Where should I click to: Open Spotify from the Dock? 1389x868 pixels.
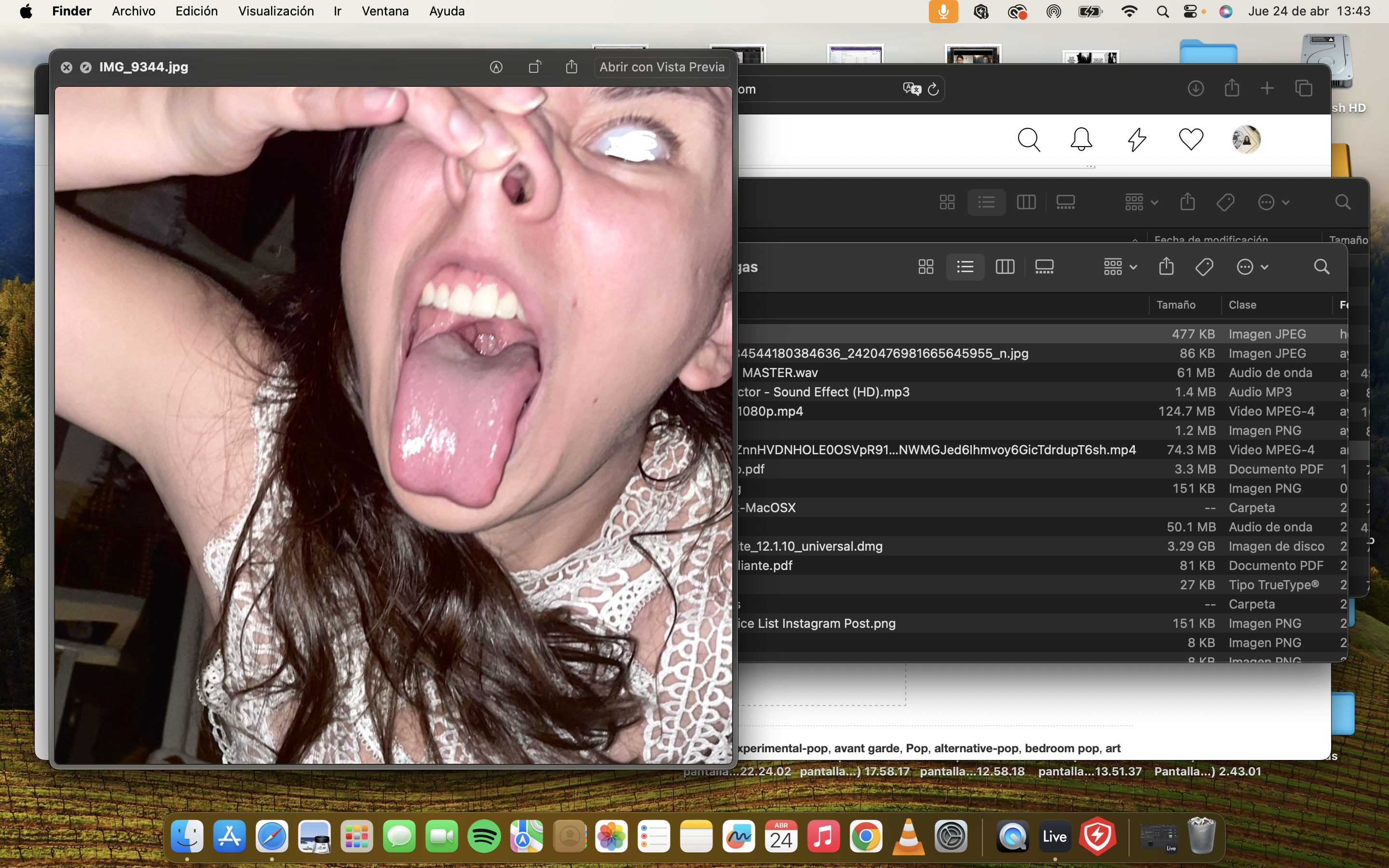[x=484, y=837]
